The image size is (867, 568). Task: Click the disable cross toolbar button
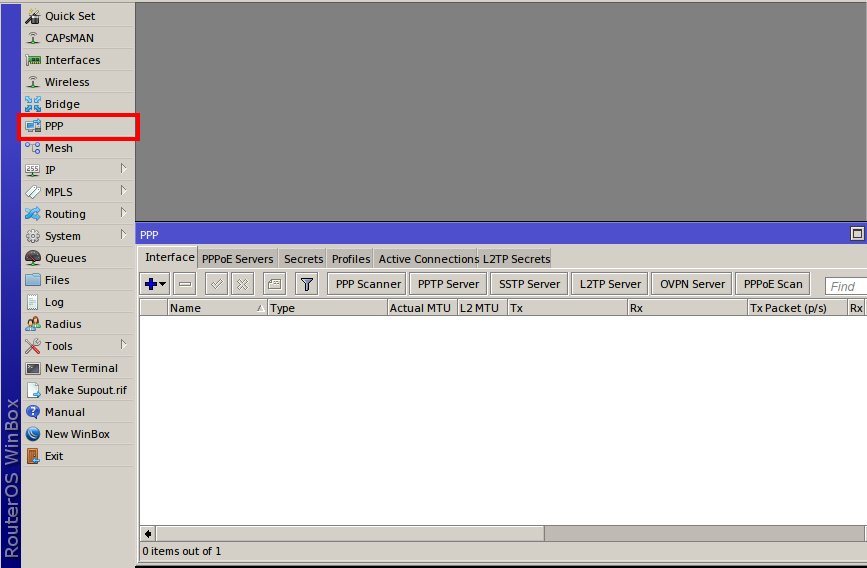pyautogui.click(x=242, y=284)
